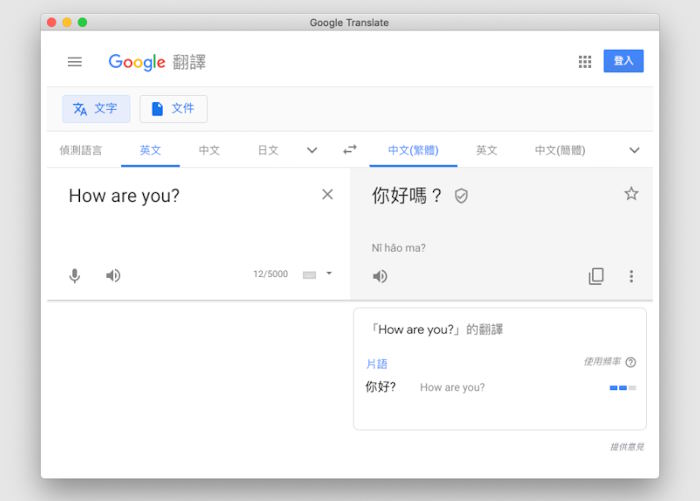Screen dimensions: 700x501
Task: Select 中文(簡體) as target language
Action: coord(560,150)
